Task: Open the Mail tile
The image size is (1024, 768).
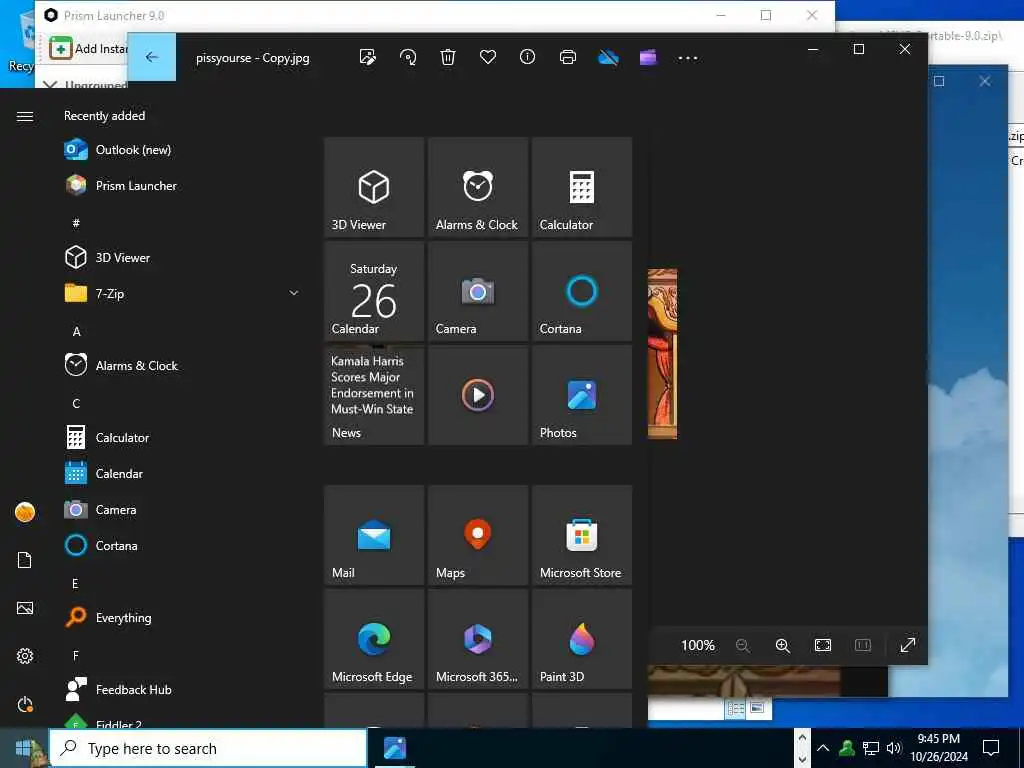Action: coord(374,535)
